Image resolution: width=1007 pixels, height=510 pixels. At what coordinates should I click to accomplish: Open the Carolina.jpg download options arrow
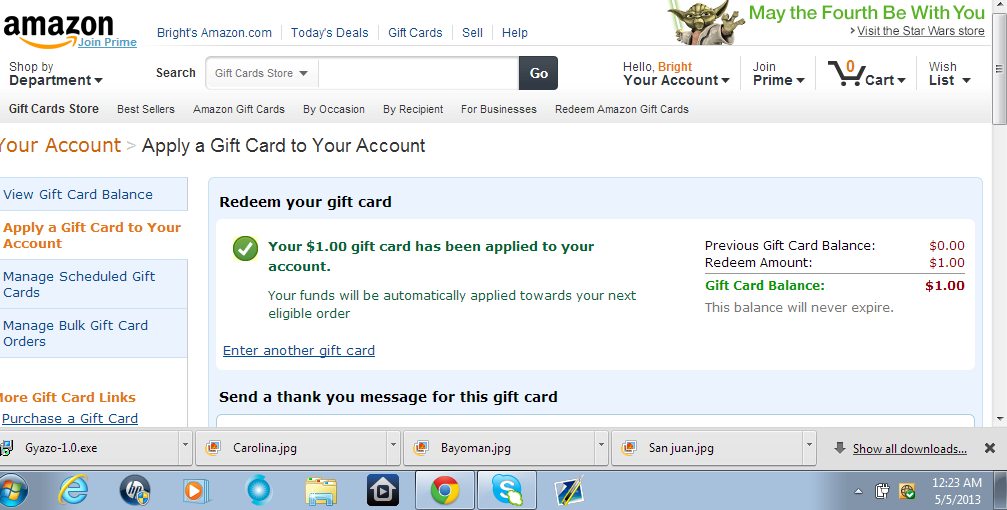point(393,444)
